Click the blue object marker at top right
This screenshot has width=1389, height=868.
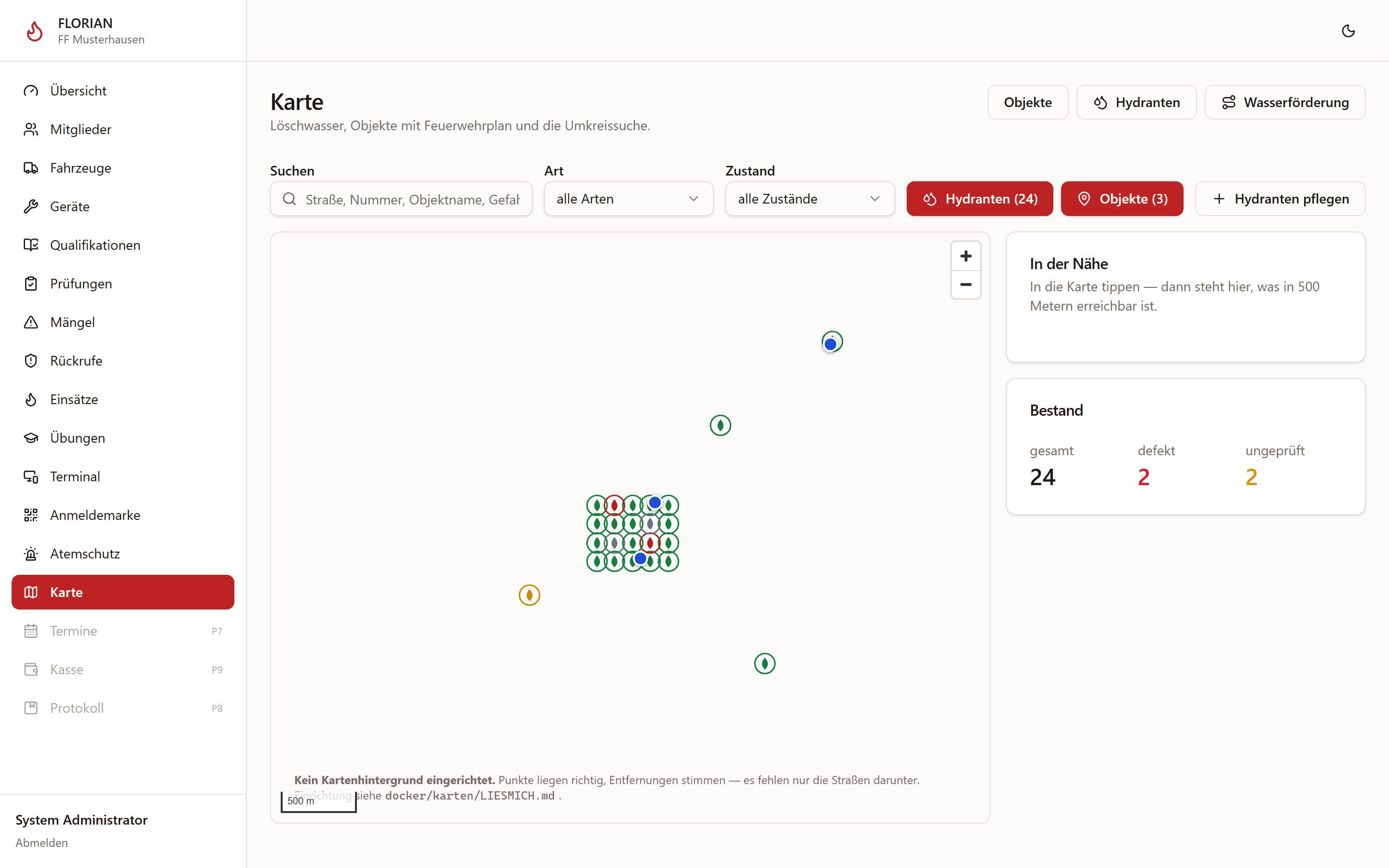(x=830, y=344)
